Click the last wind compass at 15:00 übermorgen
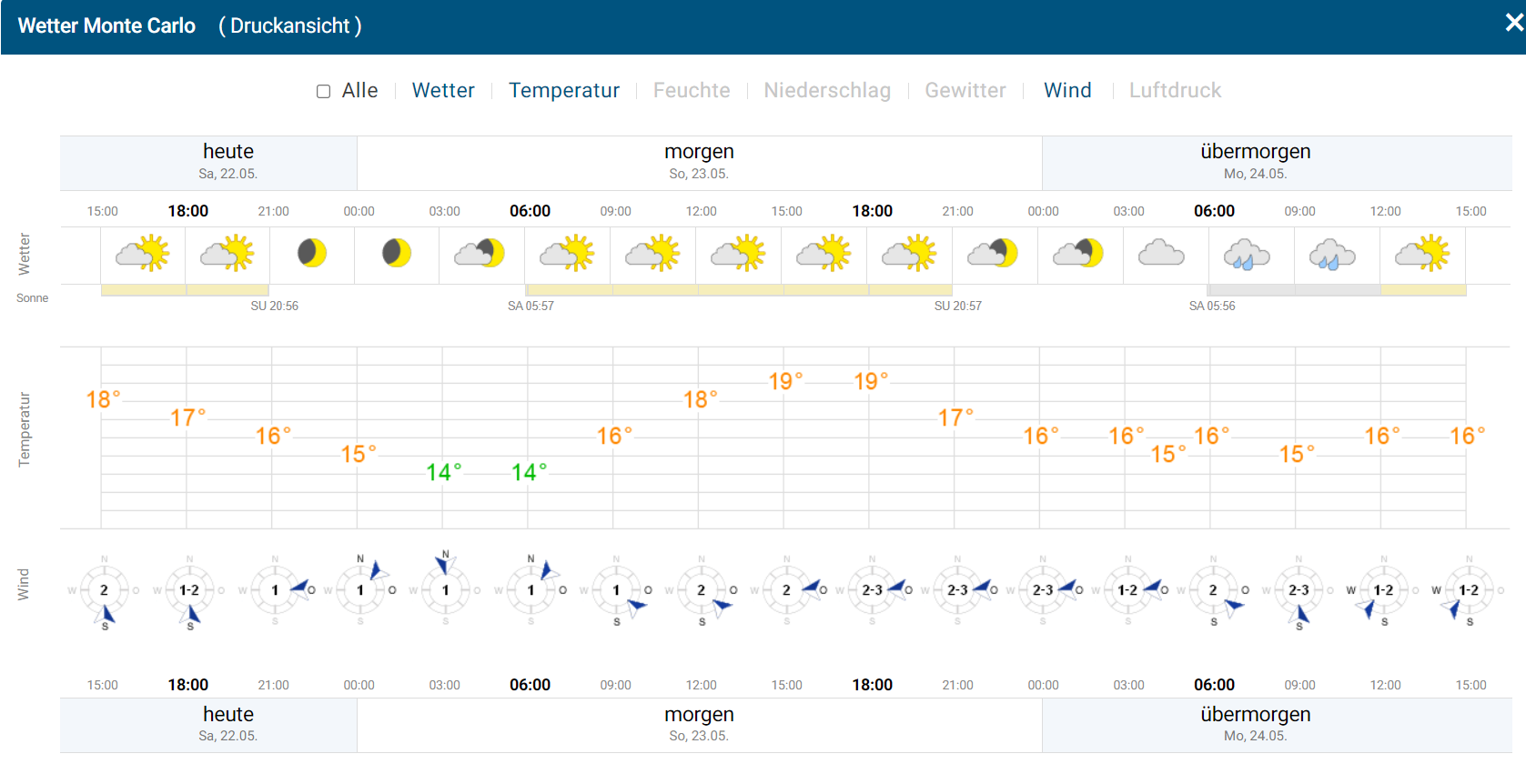 click(x=1469, y=591)
